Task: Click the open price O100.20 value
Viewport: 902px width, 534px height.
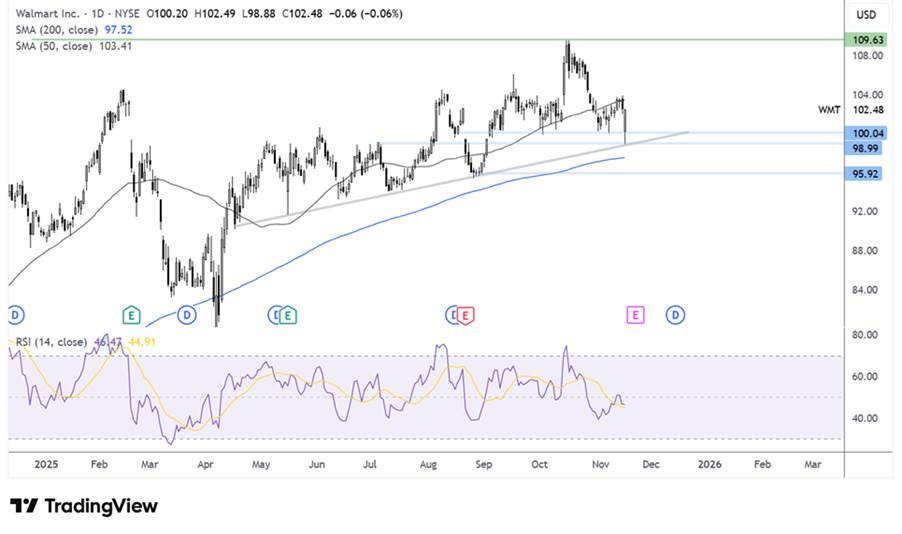Action: pyautogui.click(x=167, y=13)
